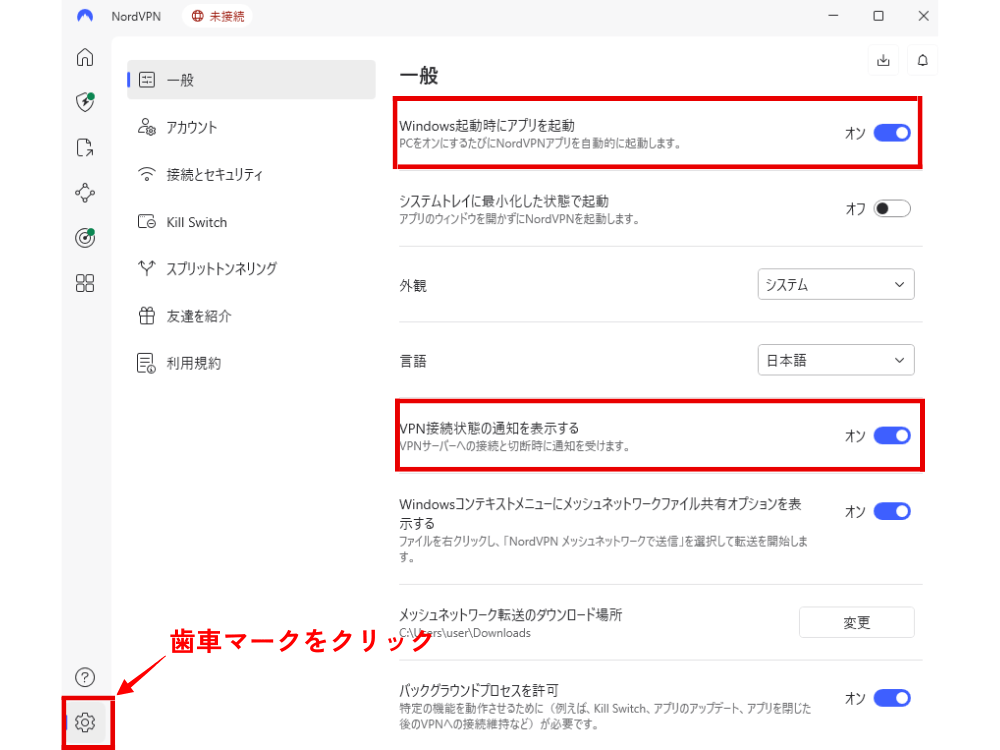Click the Threat Protection shield icon
This screenshot has width=1000, height=750.
85,102
